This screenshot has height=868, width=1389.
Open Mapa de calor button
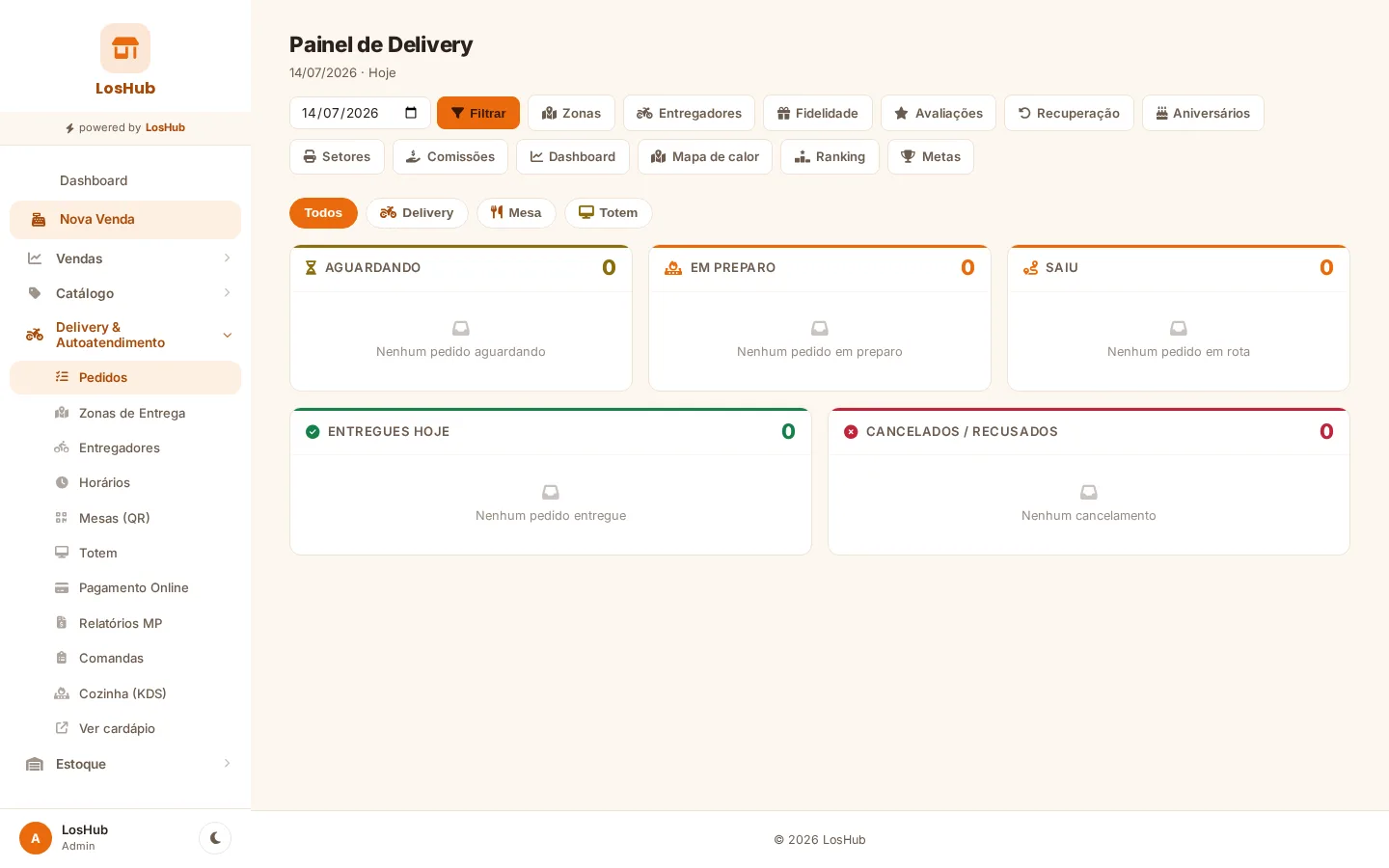click(705, 156)
